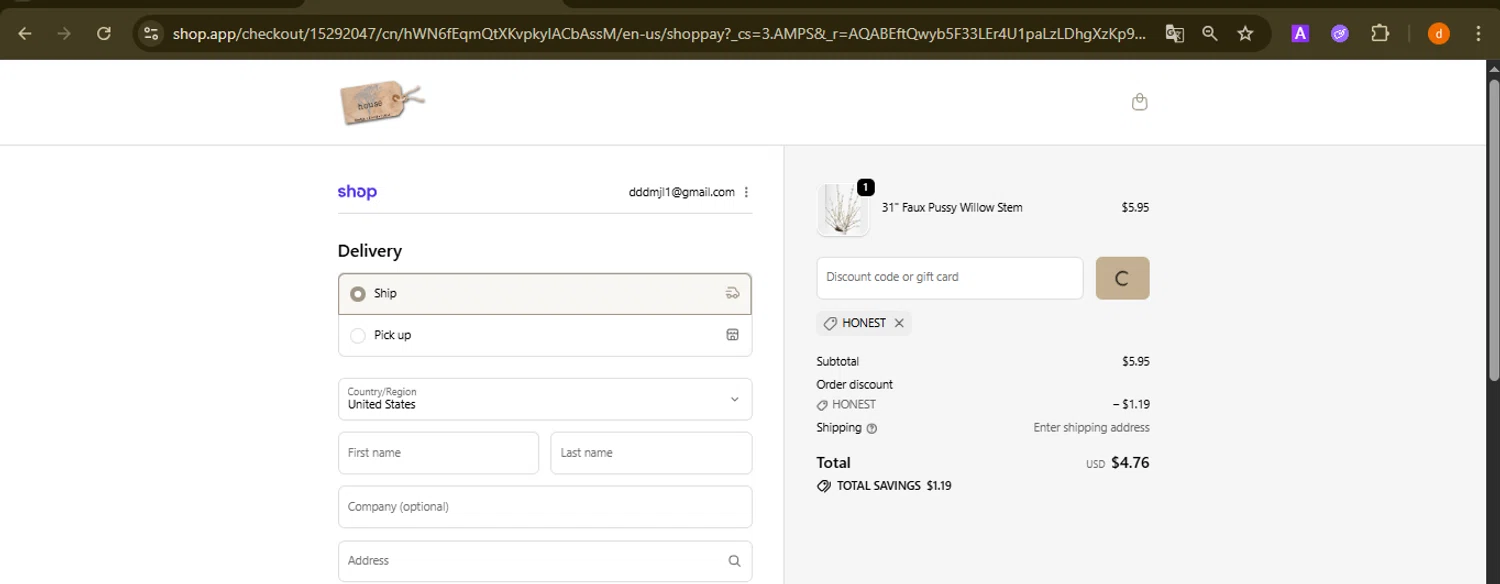
Task: Remove the HONEST discount code
Action: 899,323
